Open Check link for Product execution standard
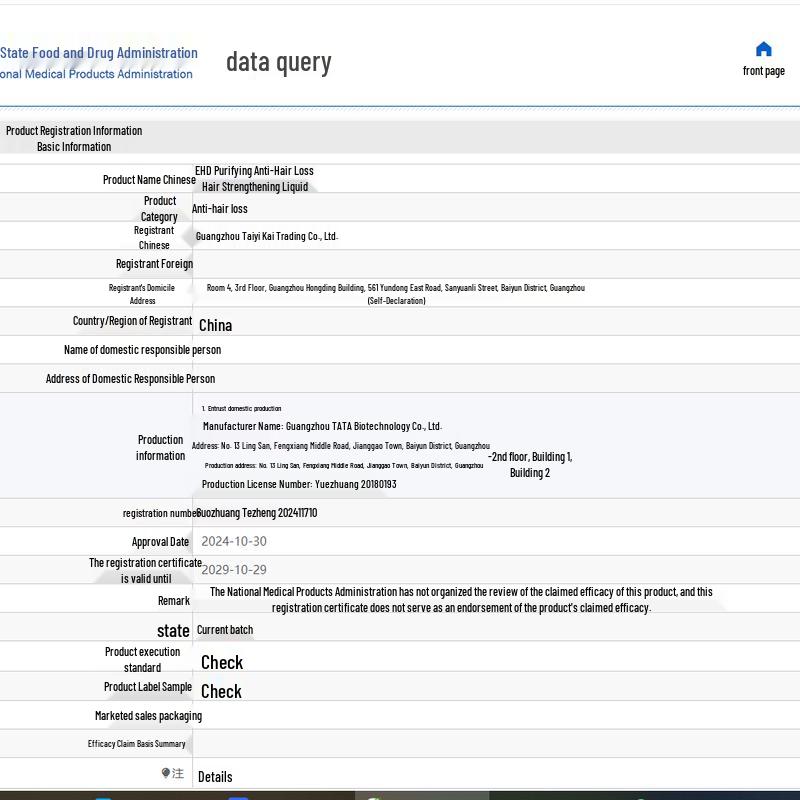The height and width of the screenshot is (800, 800). point(221,662)
